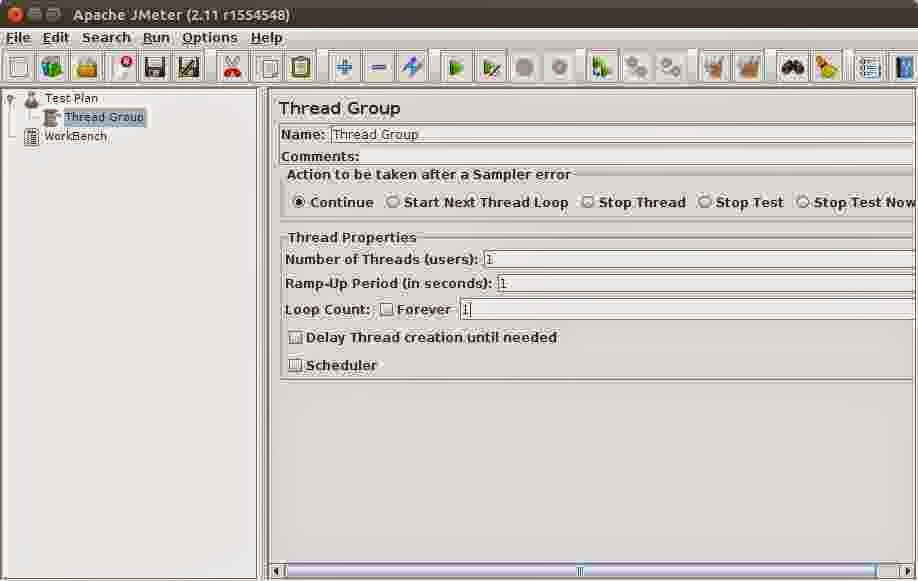Image resolution: width=918 pixels, height=581 pixels.
Task: Select WorkBench in the tree
Action: pos(76,136)
